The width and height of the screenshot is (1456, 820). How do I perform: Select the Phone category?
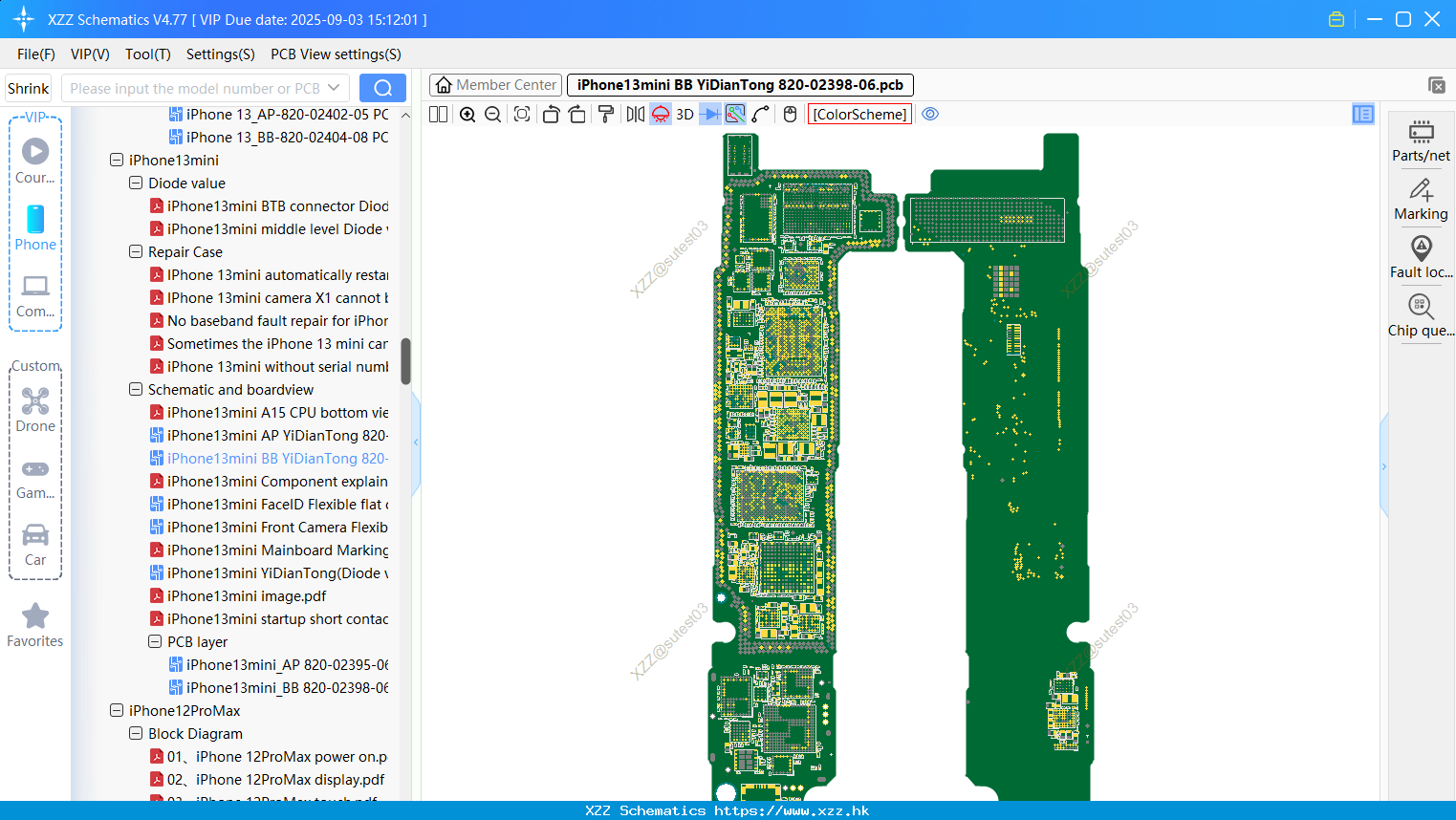(35, 227)
